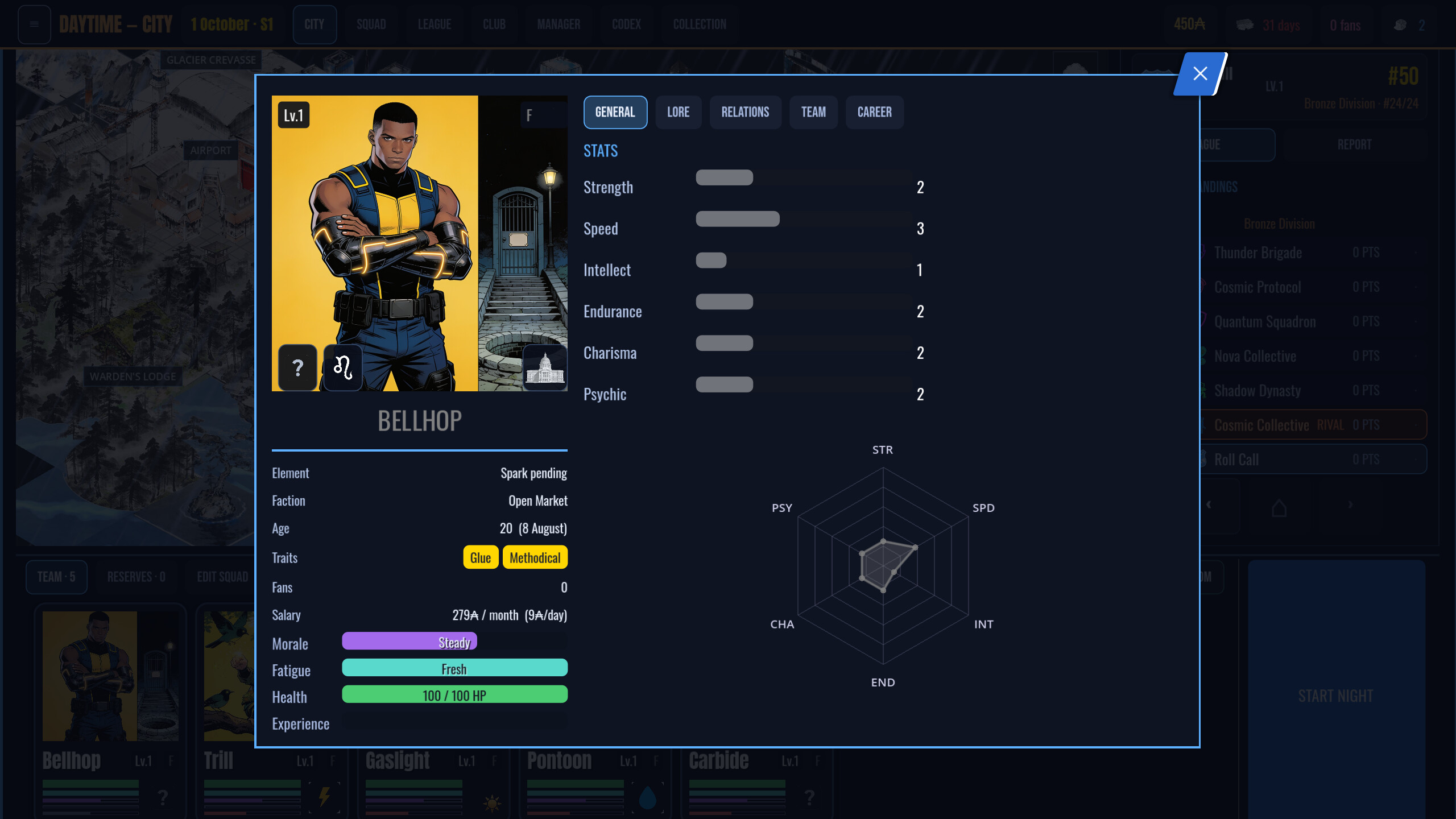The width and height of the screenshot is (1456, 819).
Task: Open the Relations tab
Action: (x=745, y=112)
